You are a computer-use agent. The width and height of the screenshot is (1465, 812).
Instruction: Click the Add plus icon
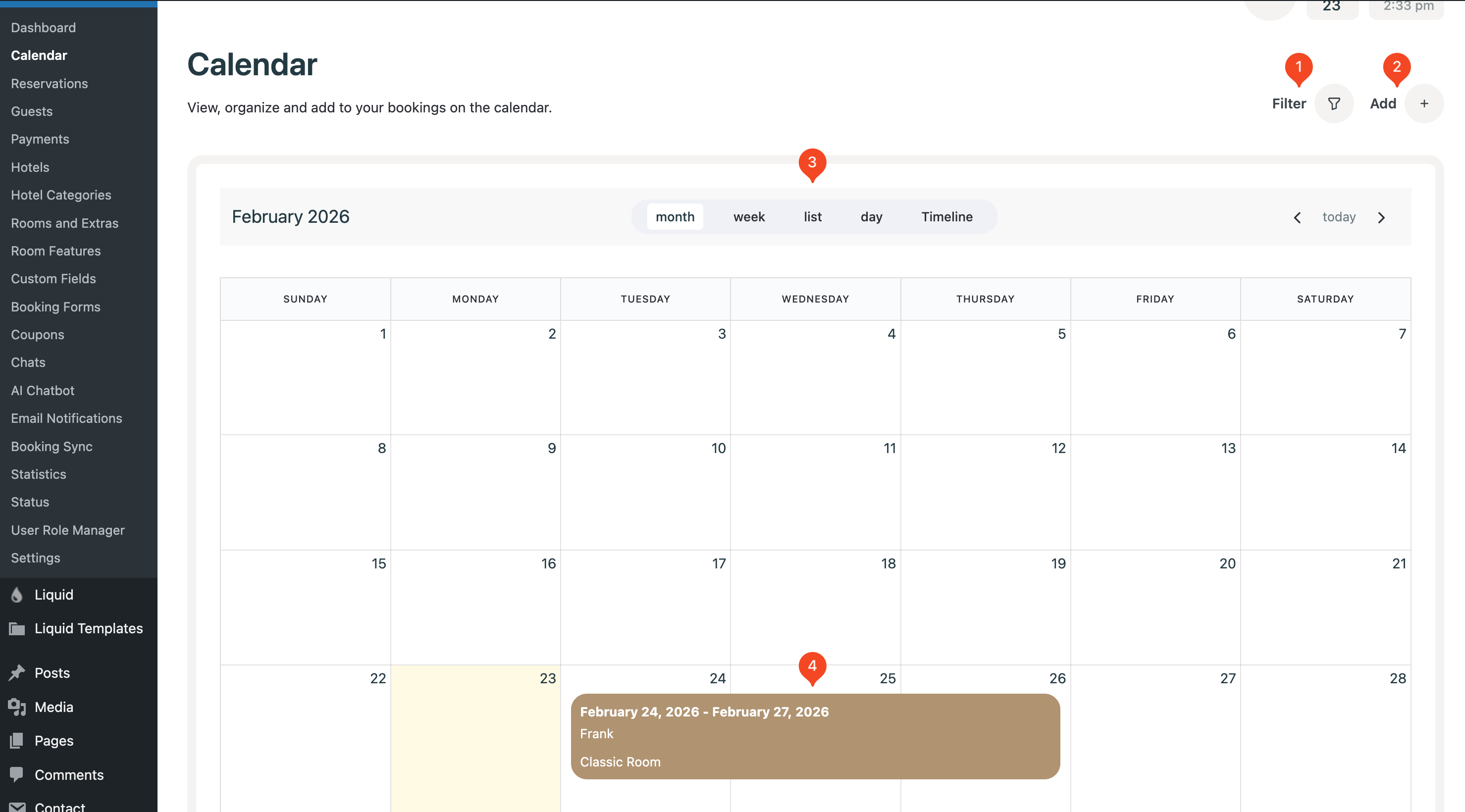(x=1423, y=103)
